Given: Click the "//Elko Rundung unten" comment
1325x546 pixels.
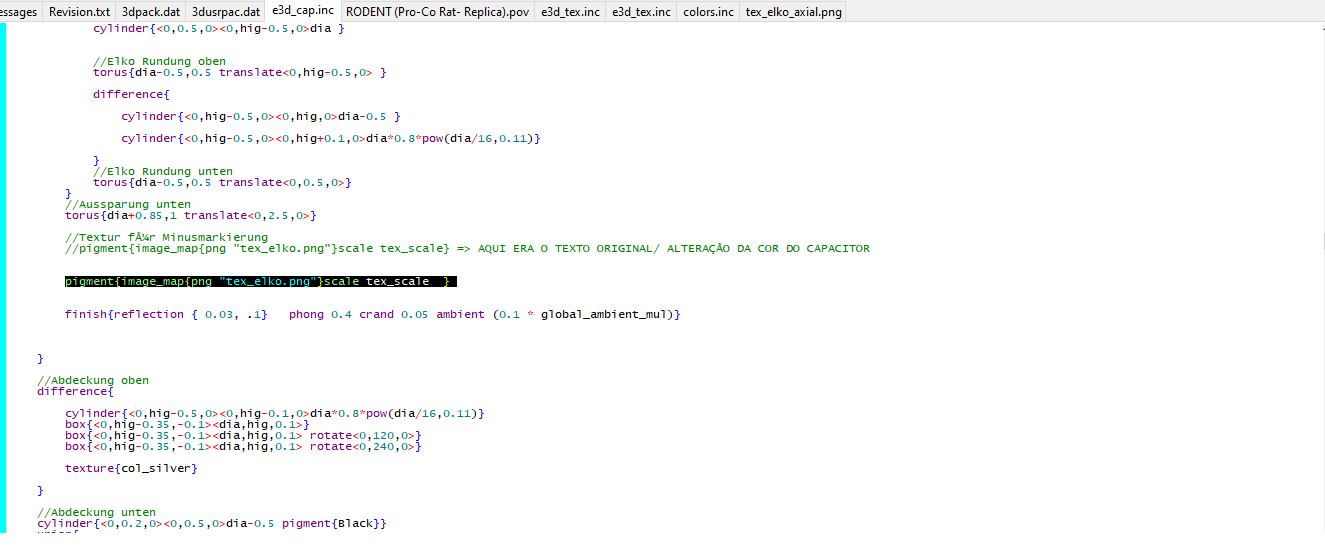Looking at the screenshot, I should (163, 172).
